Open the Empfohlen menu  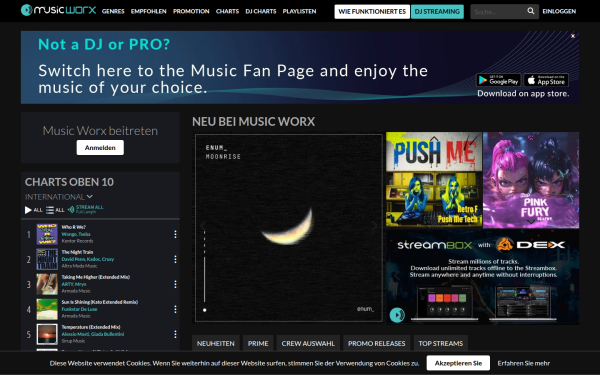click(148, 11)
